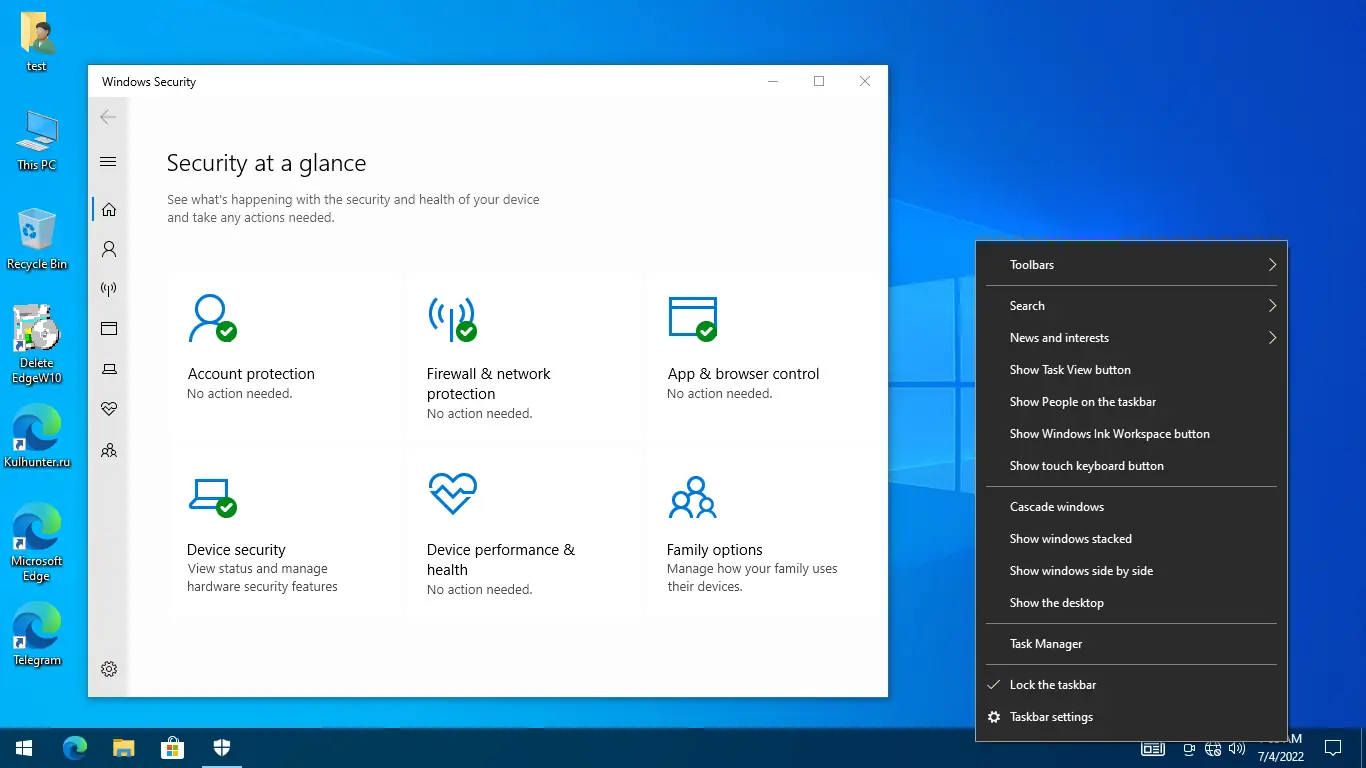Open Task Manager from the context menu
The image size is (1366, 768).
pyautogui.click(x=1131, y=644)
